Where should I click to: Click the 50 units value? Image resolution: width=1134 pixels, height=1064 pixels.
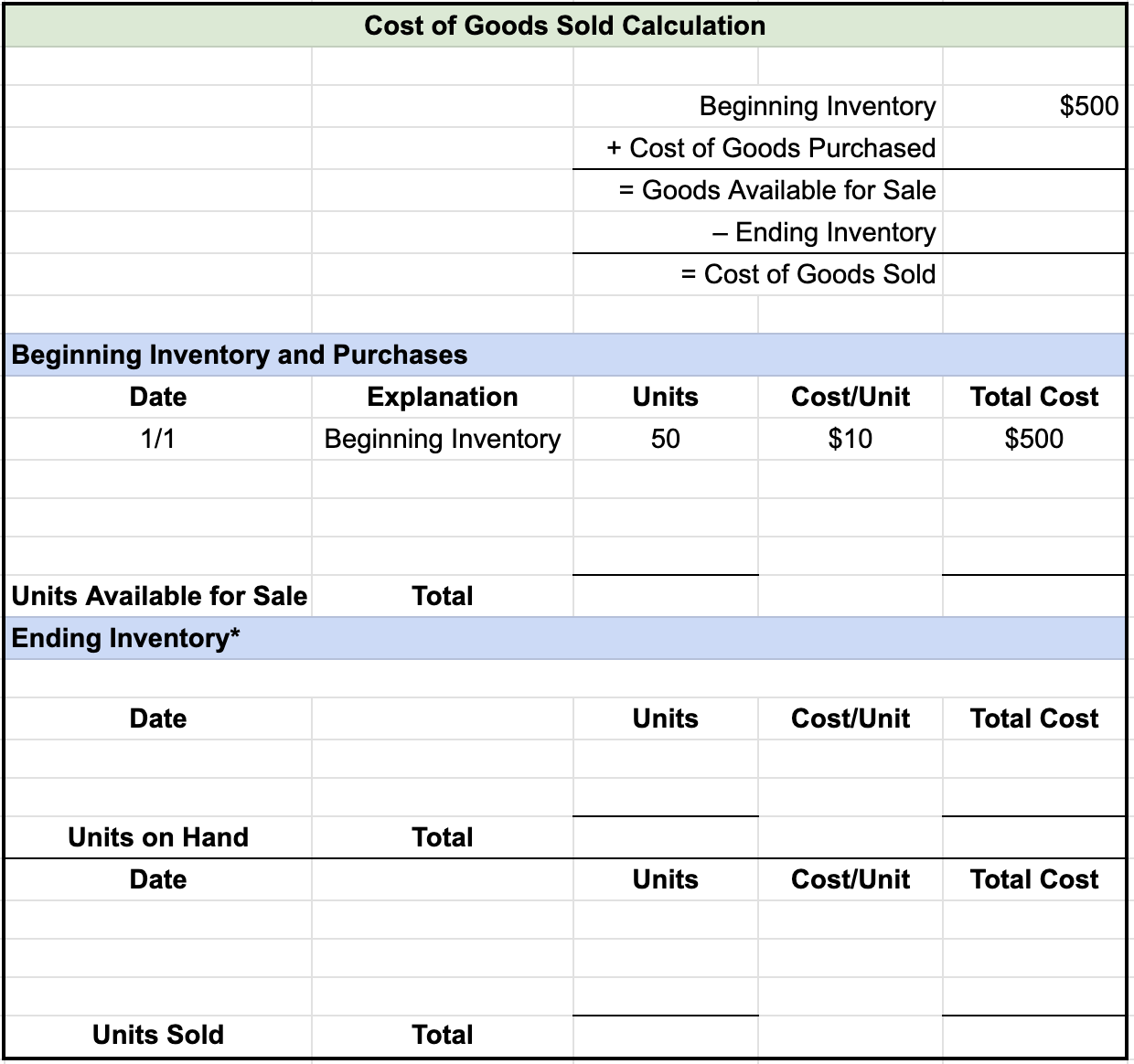point(664,439)
